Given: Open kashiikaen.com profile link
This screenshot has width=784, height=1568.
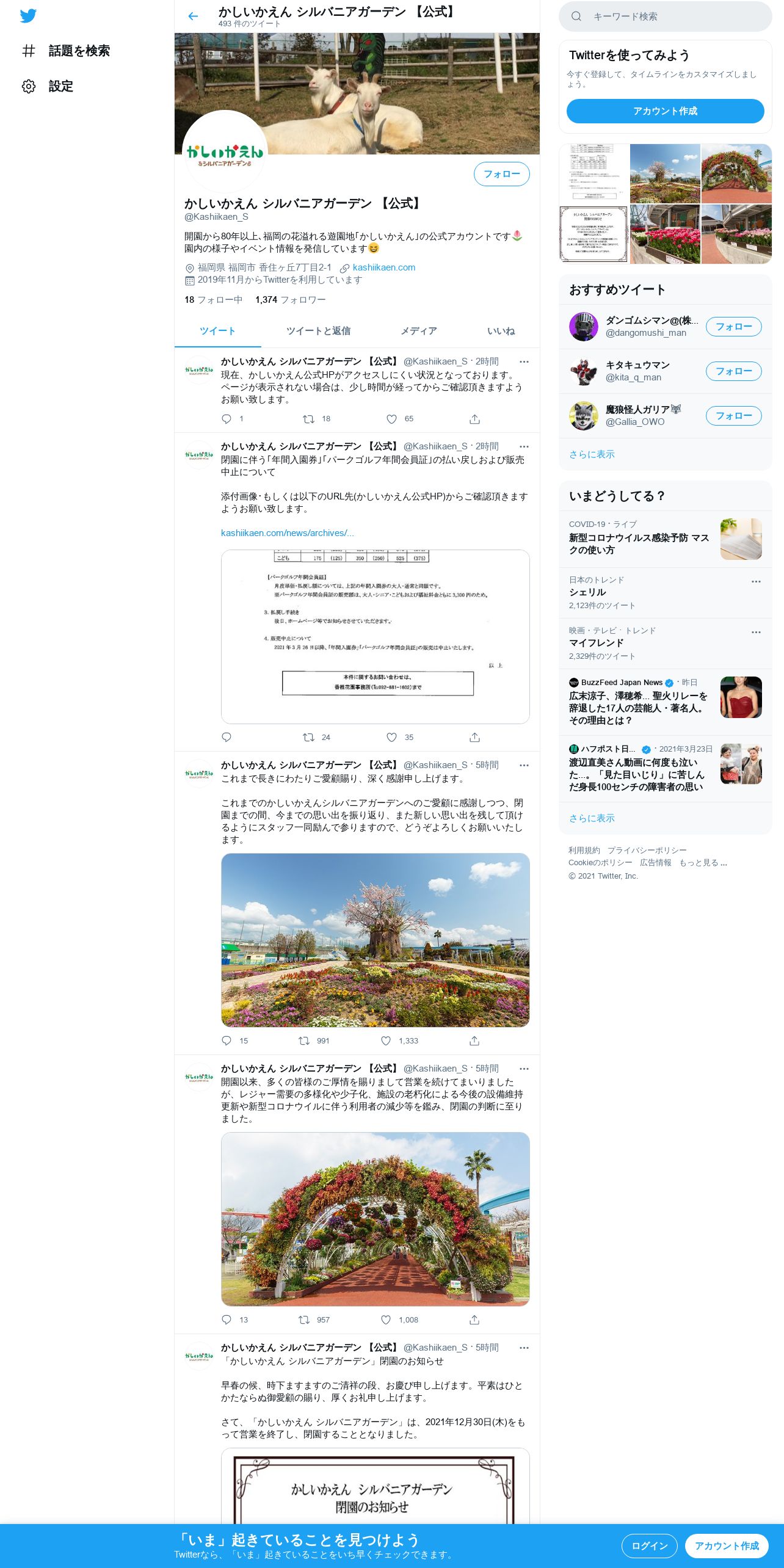Looking at the screenshot, I should tap(384, 267).
